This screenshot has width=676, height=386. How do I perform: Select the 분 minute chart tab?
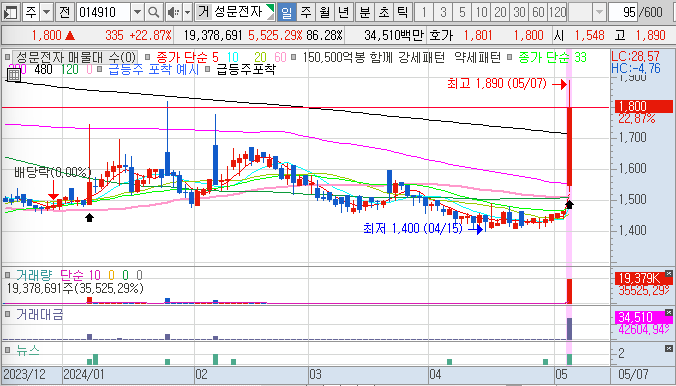[364, 12]
